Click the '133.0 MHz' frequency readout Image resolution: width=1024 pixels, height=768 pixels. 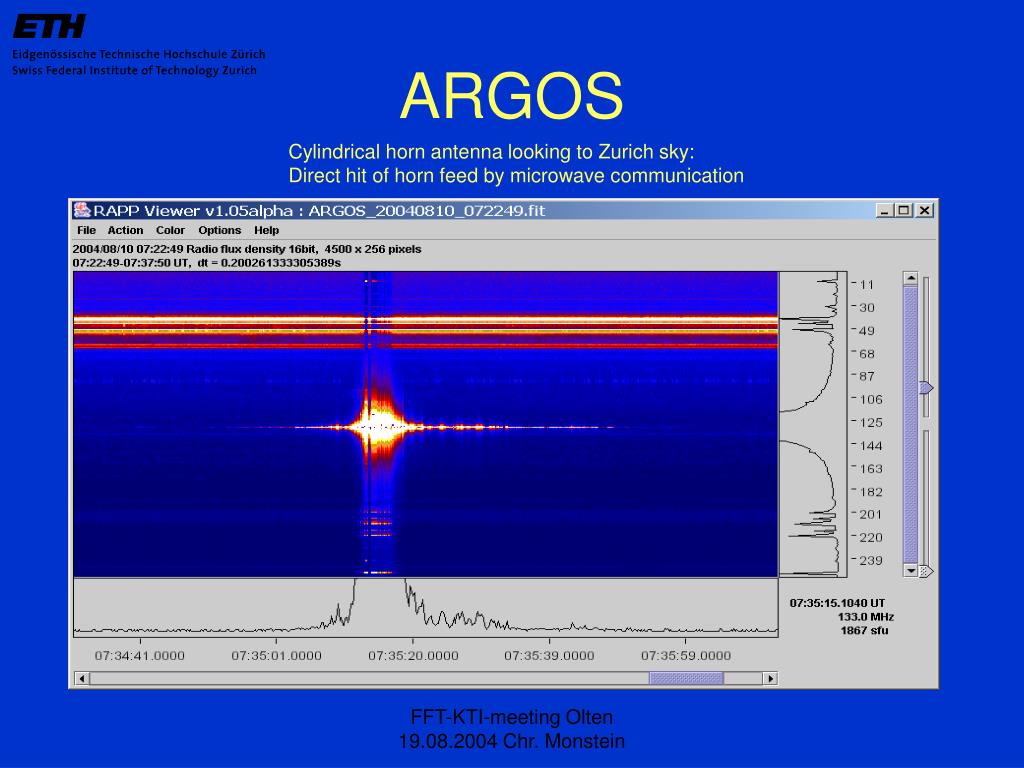[x=865, y=616]
